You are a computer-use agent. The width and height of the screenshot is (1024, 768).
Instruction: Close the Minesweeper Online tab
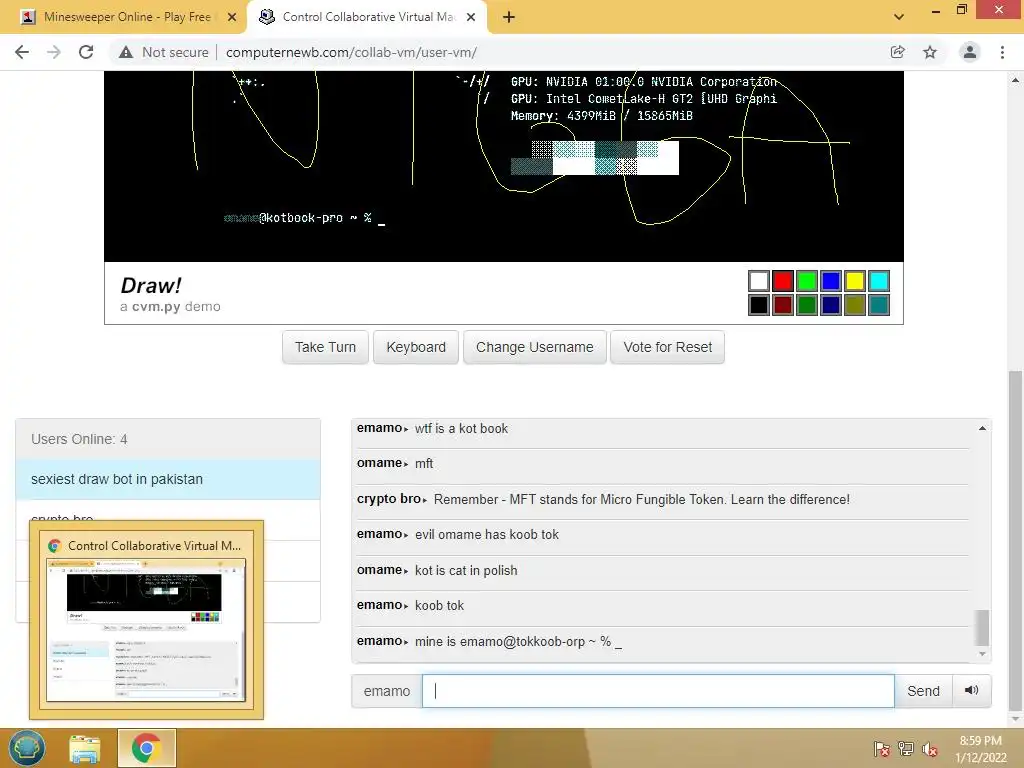click(x=232, y=18)
